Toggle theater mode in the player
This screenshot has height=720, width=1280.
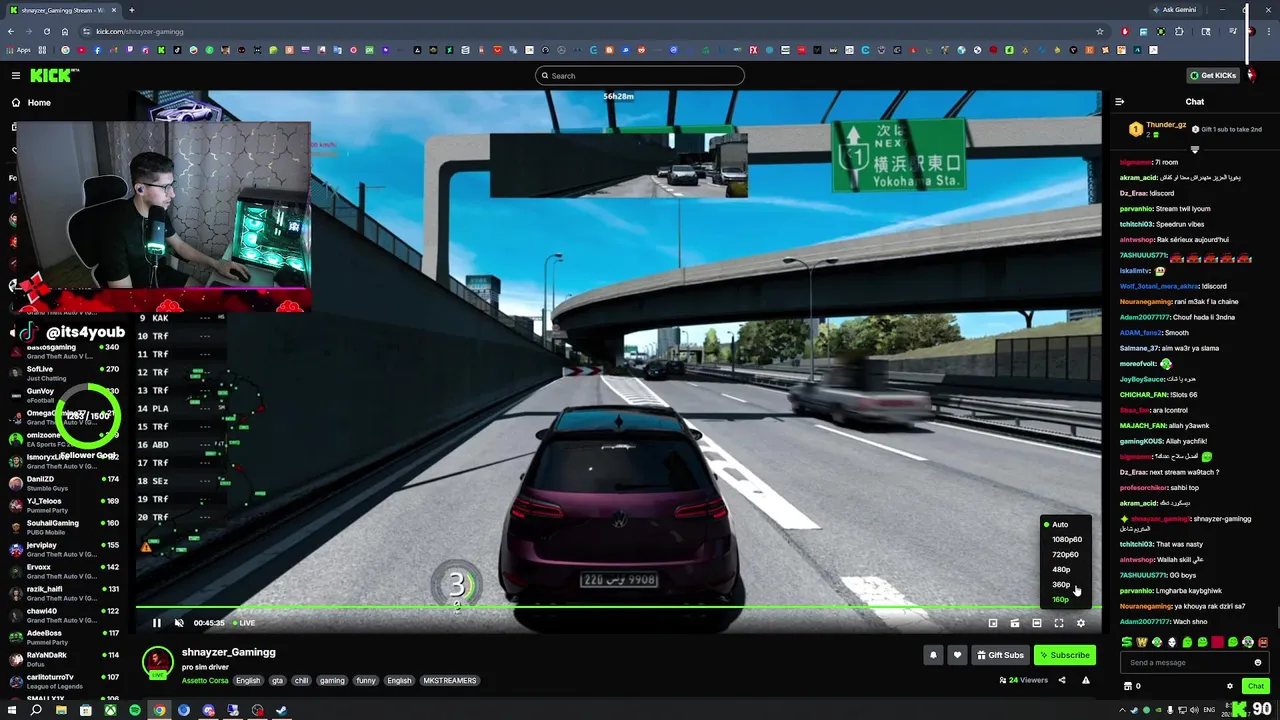tap(1037, 623)
